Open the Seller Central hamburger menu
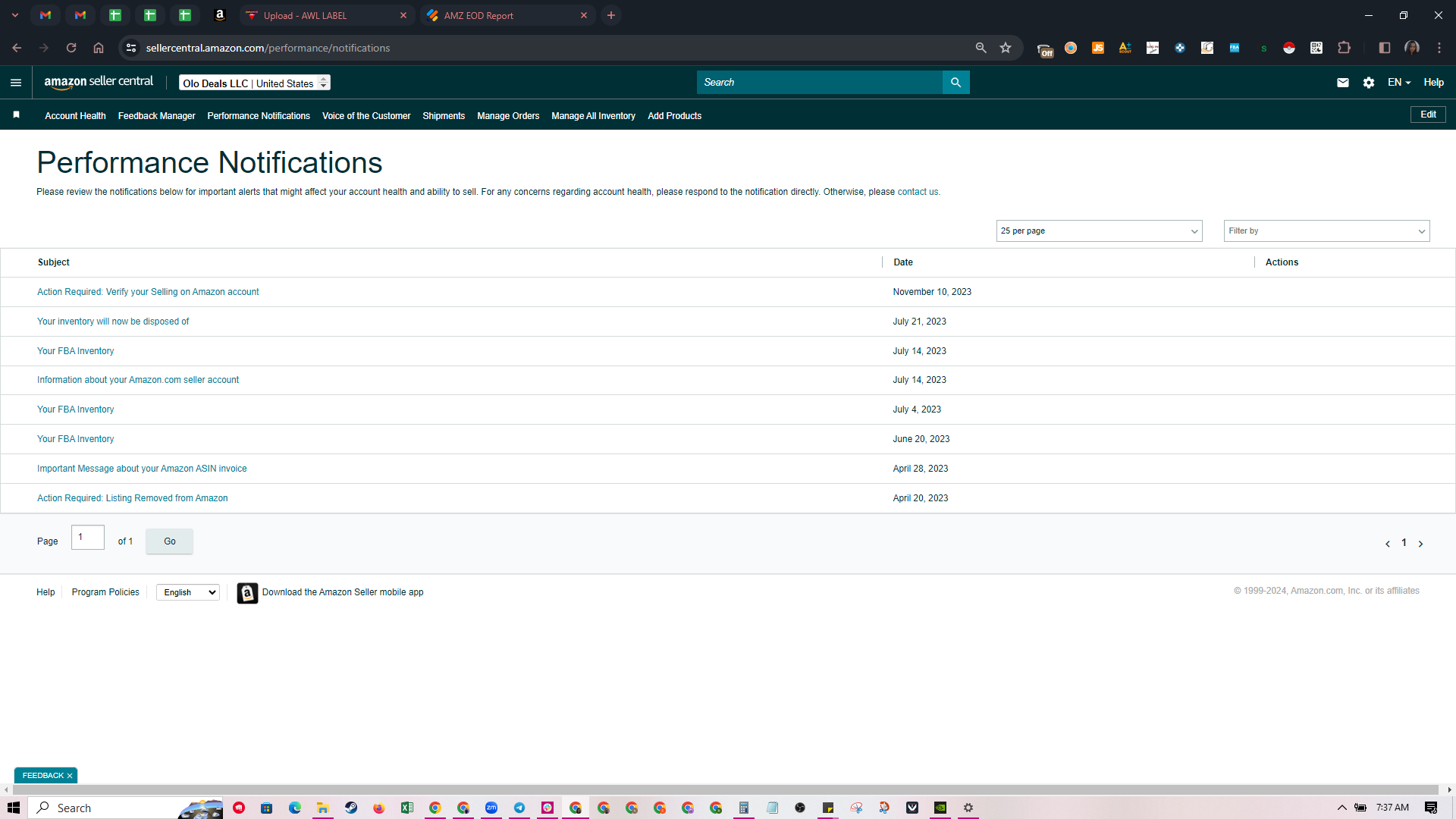This screenshot has width=1456, height=819. coord(16,83)
